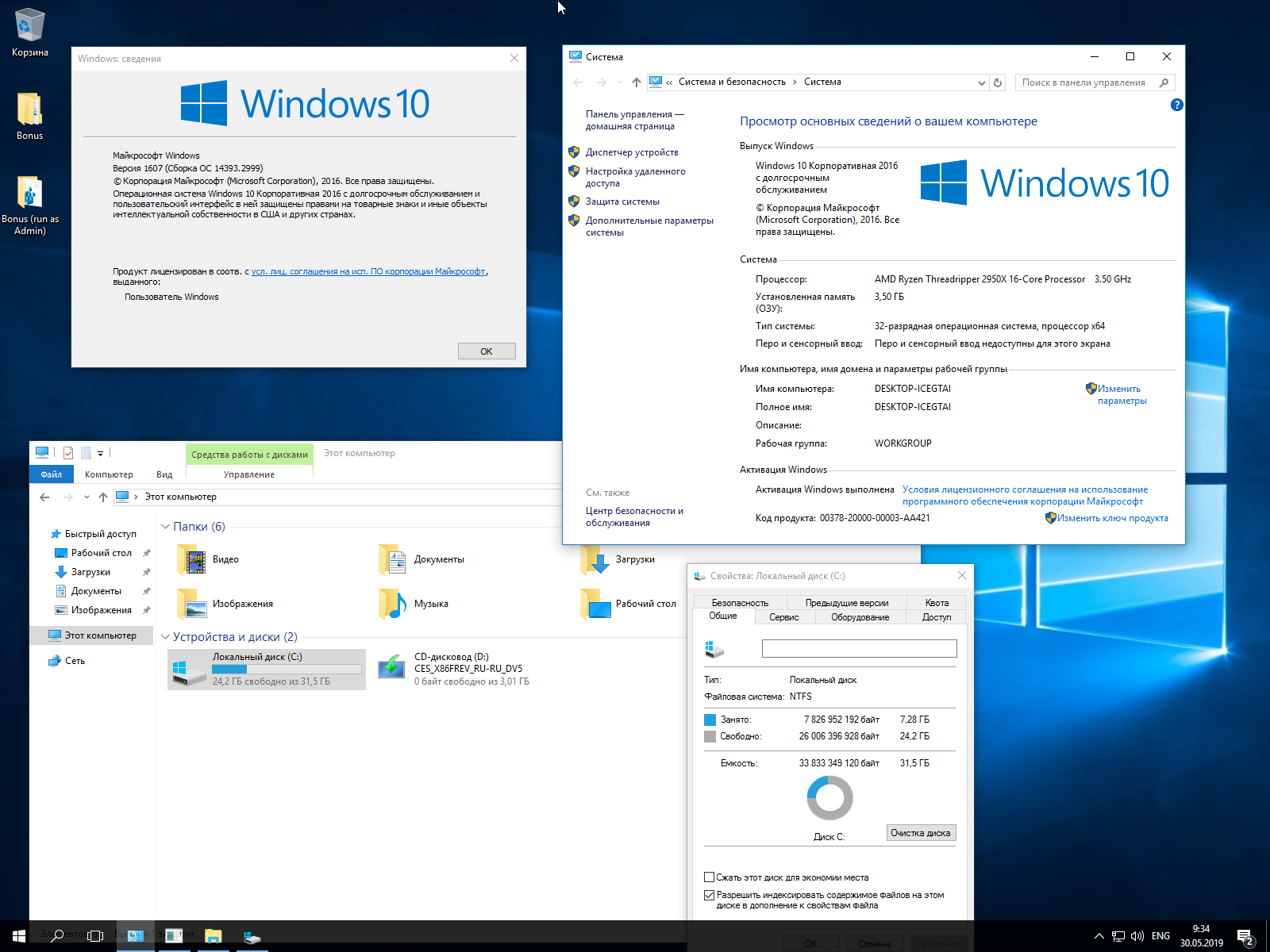The image size is (1270, 952).
Task: Open Центр безопасности и обслуживания link
Action: tap(634, 516)
